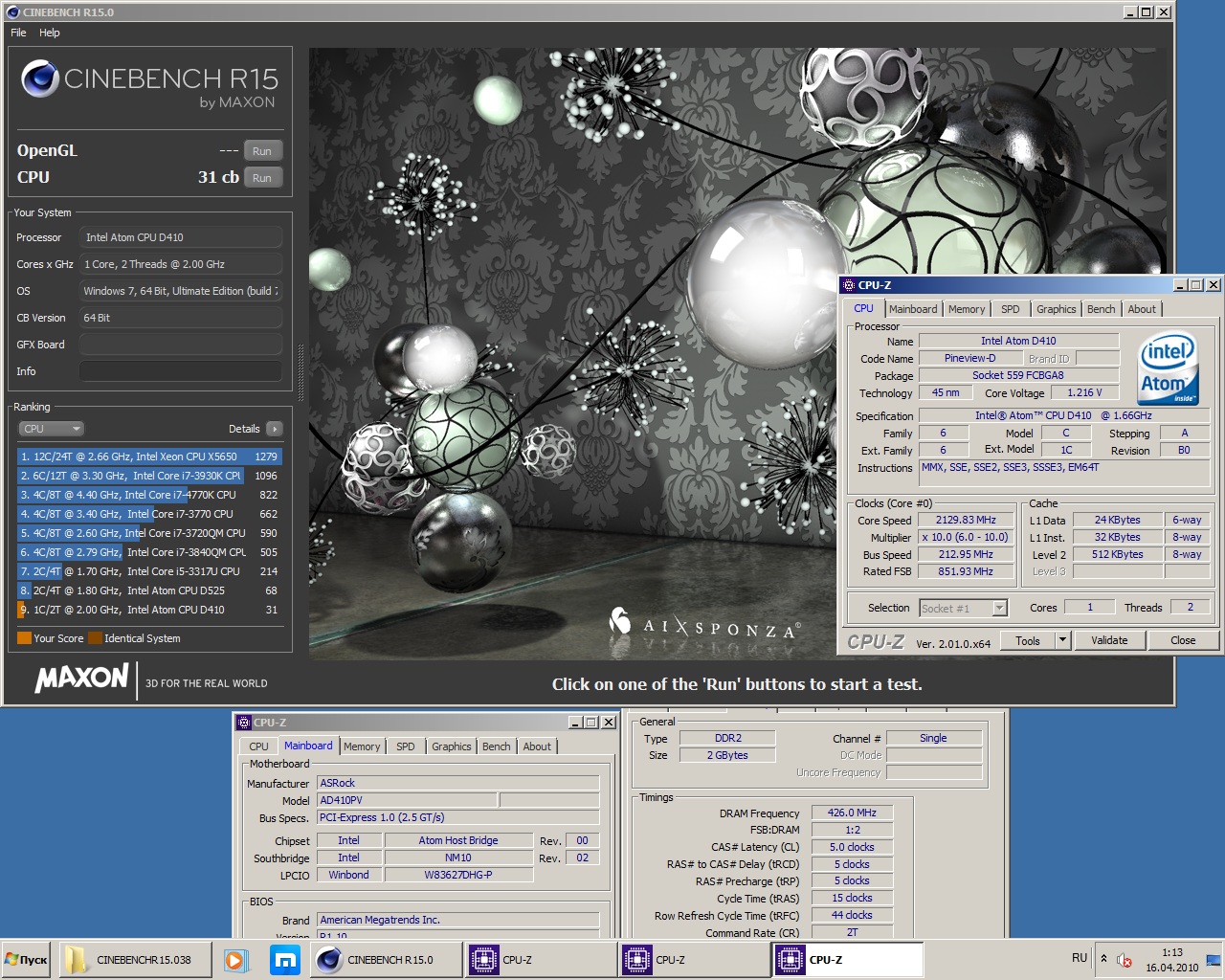Select the Intel Core i7-3720QM ranking row

tap(148, 533)
